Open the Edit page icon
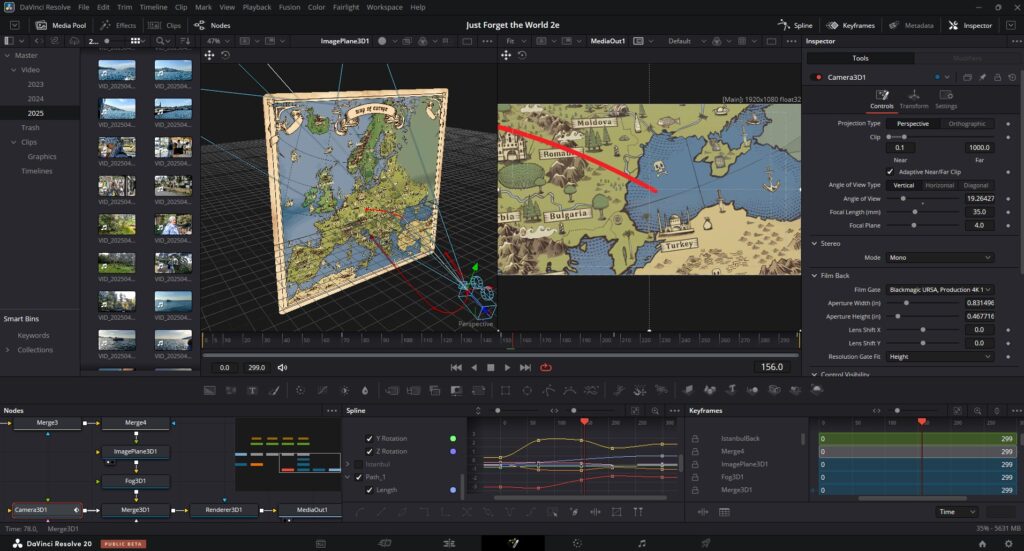Viewport: 1024px width, 551px height. pos(449,543)
